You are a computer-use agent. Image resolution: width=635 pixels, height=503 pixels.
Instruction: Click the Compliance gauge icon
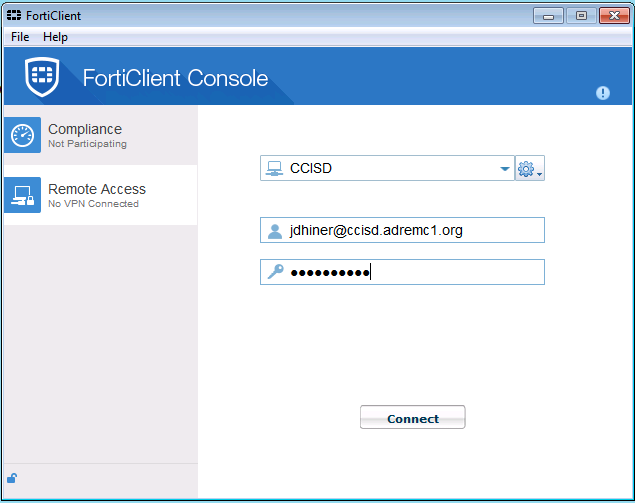point(23,135)
